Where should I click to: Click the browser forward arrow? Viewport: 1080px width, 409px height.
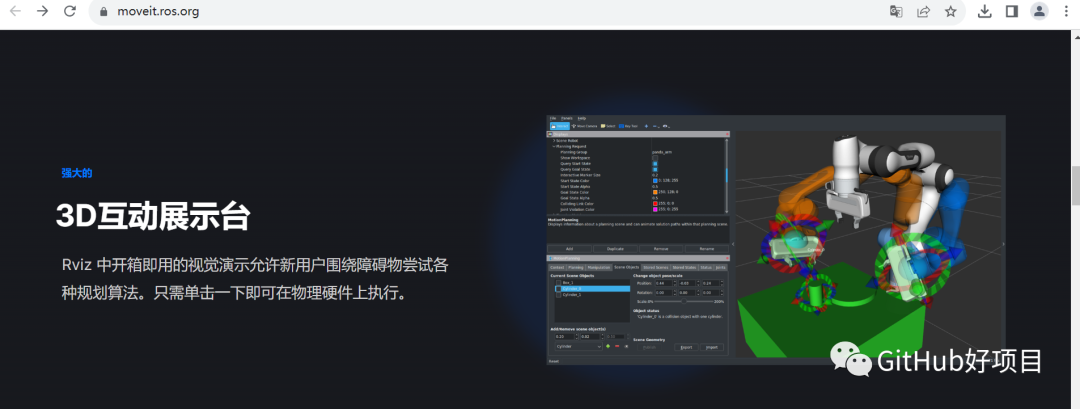tap(42, 11)
